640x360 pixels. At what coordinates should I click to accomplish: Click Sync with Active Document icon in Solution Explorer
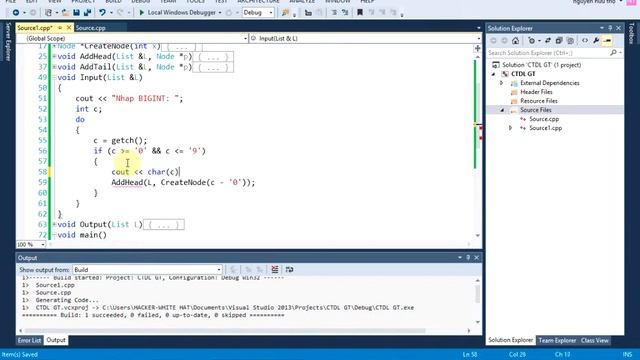click(548, 40)
